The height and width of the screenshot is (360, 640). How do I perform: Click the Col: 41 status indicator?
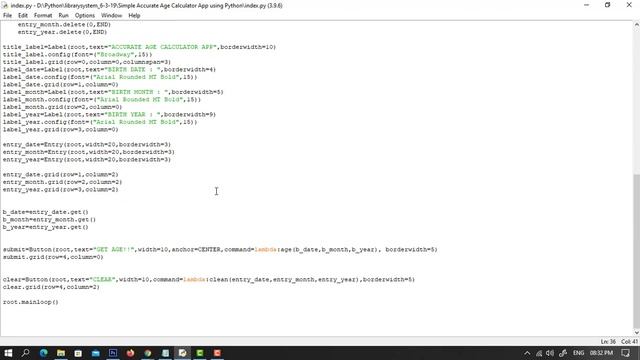(x=629, y=342)
